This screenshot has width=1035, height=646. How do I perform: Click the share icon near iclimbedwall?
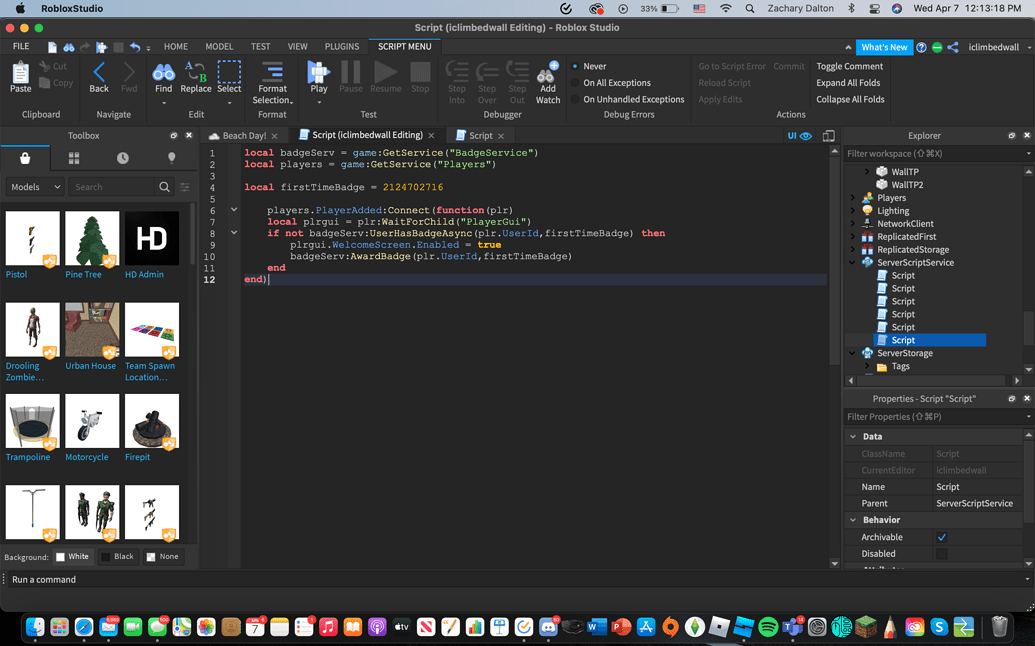point(952,47)
